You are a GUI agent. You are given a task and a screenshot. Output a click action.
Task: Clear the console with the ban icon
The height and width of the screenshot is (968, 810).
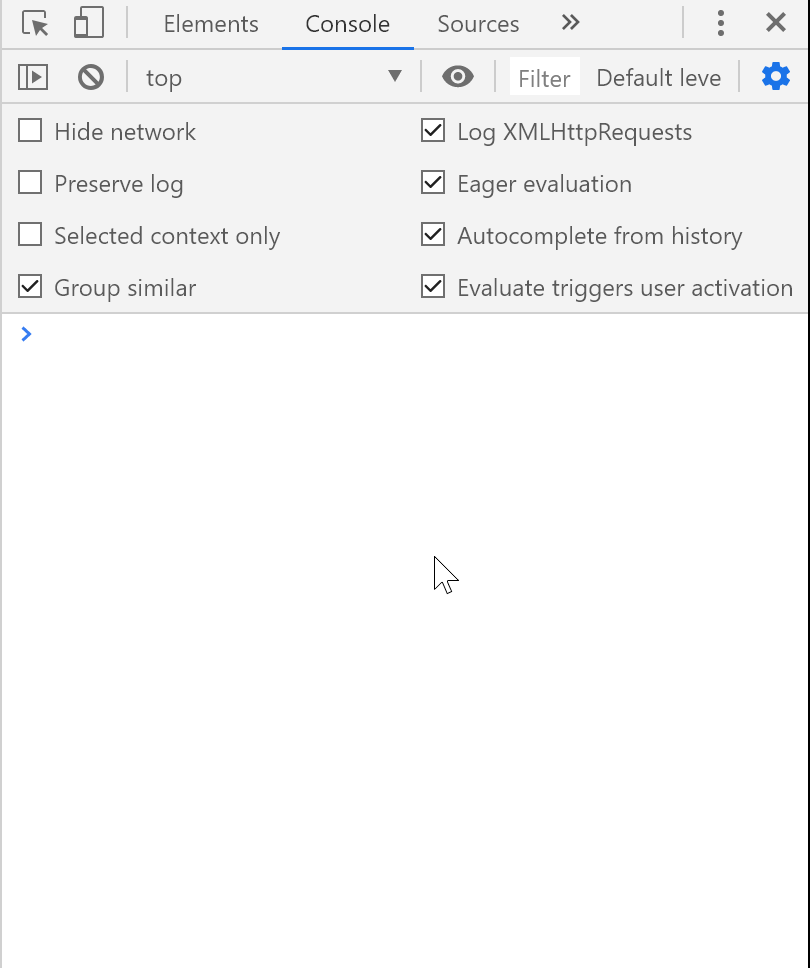pyautogui.click(x=91, y=77)
